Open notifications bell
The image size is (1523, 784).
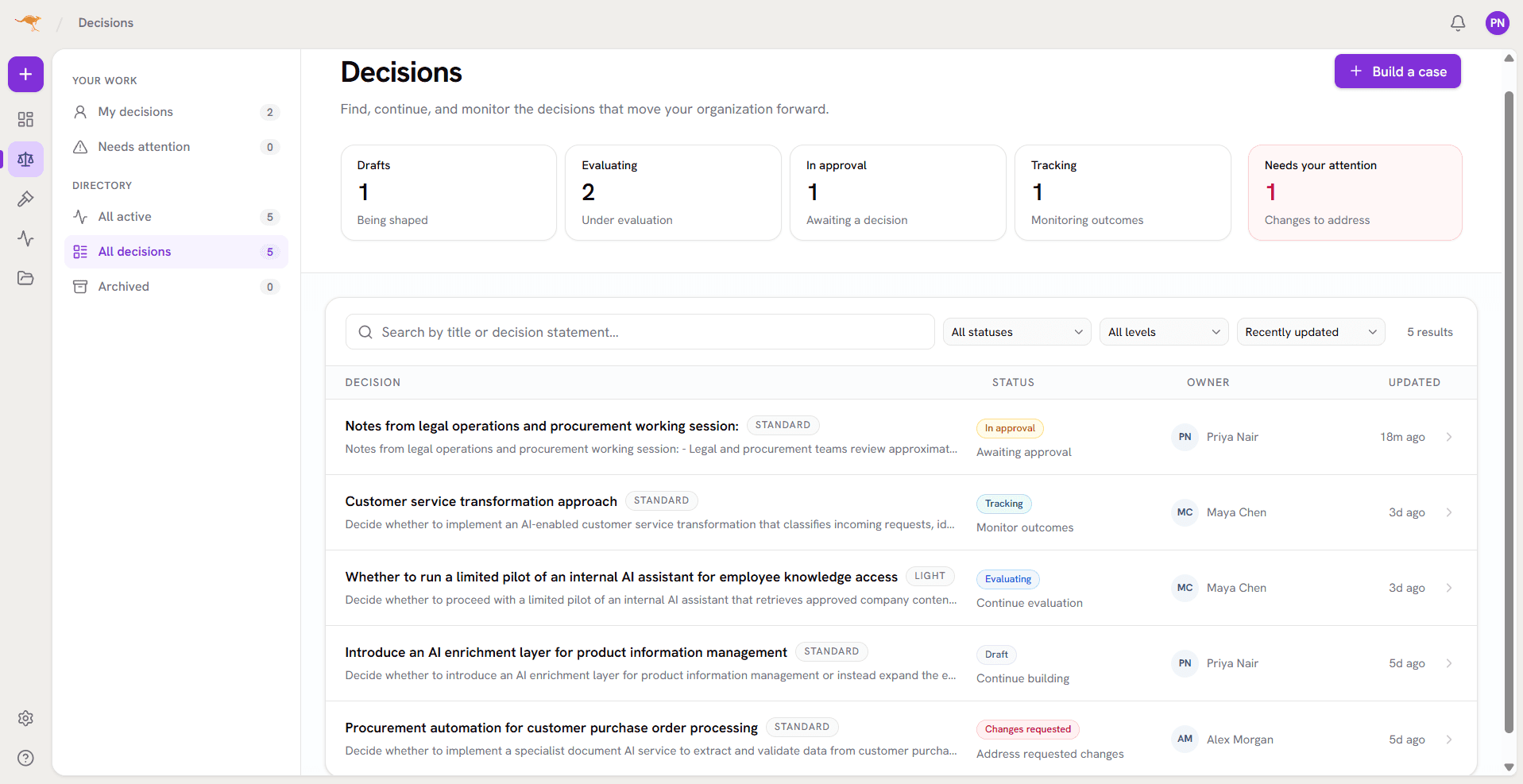(1458, 23)
